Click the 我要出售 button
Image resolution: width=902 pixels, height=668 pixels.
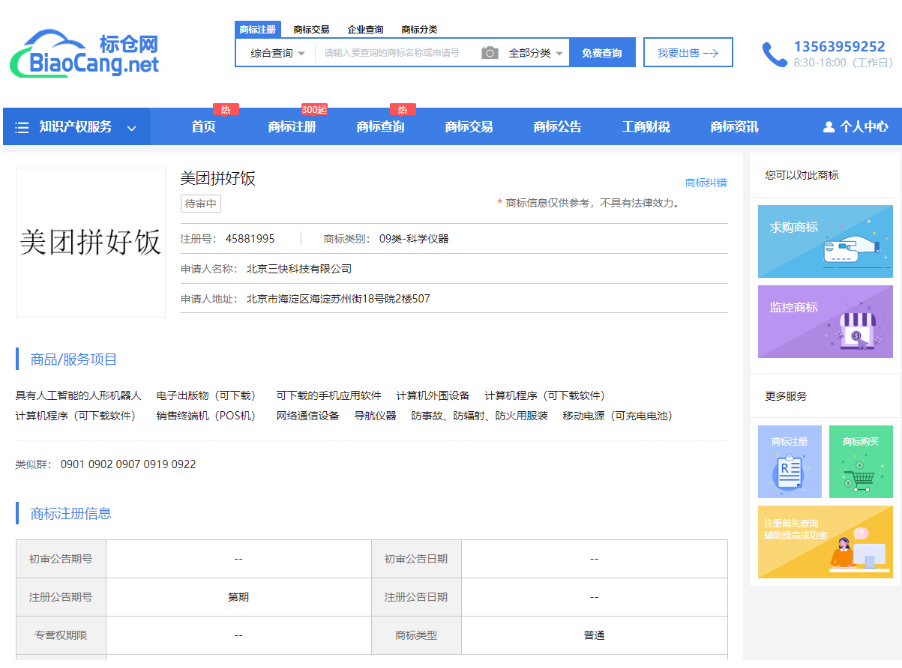click(688, 52)
